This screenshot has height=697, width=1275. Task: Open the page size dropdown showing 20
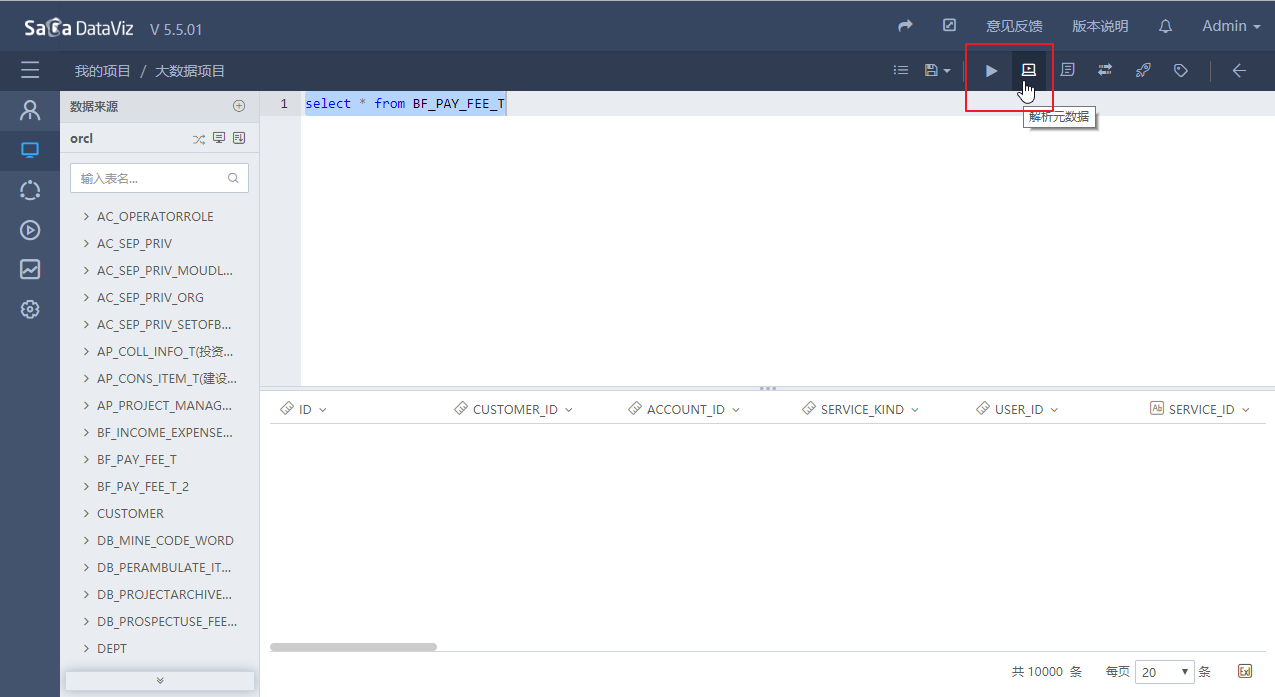[1165, 672]
